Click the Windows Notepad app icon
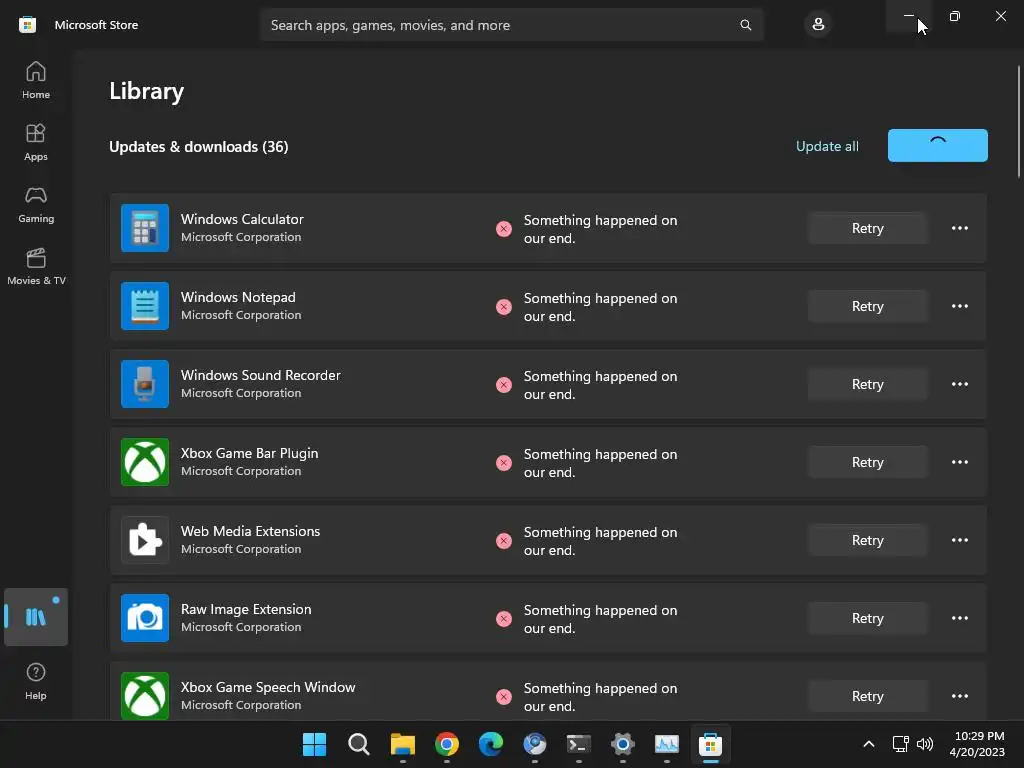Screen dimensions: 1024x768 (145, 306)
